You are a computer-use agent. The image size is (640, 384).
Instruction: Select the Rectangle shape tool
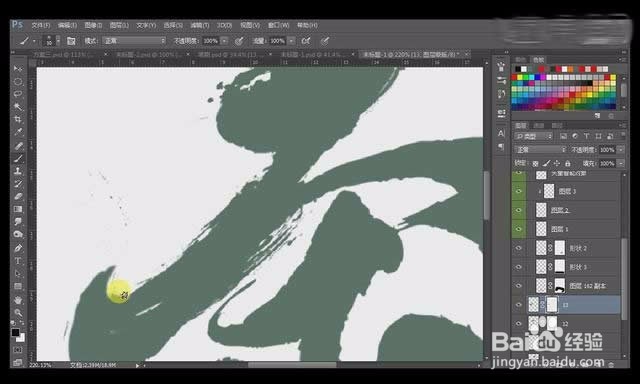tap(18, 286)
